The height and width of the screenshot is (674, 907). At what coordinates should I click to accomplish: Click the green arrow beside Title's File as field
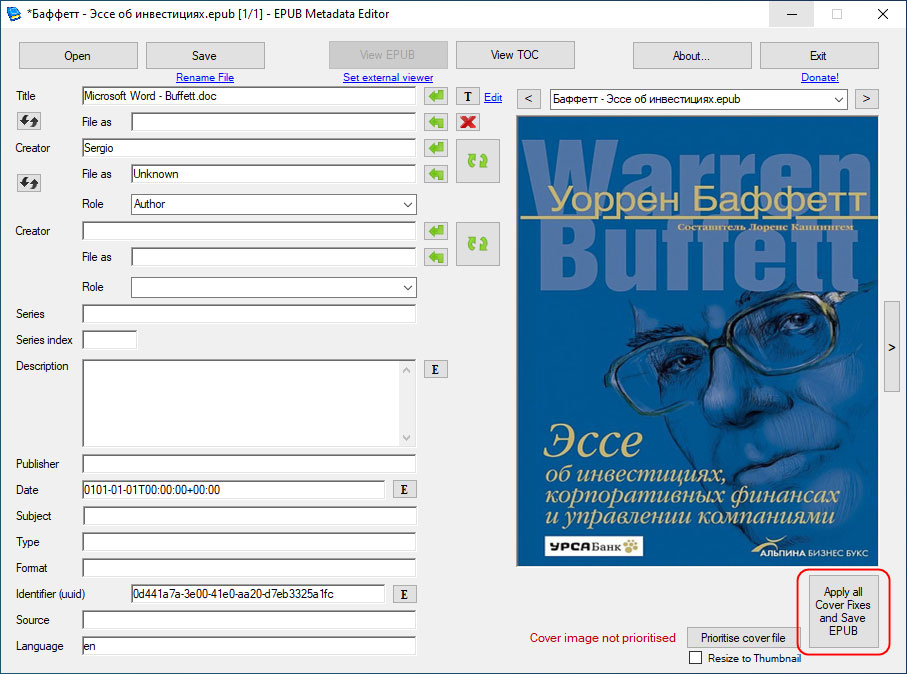436,122
